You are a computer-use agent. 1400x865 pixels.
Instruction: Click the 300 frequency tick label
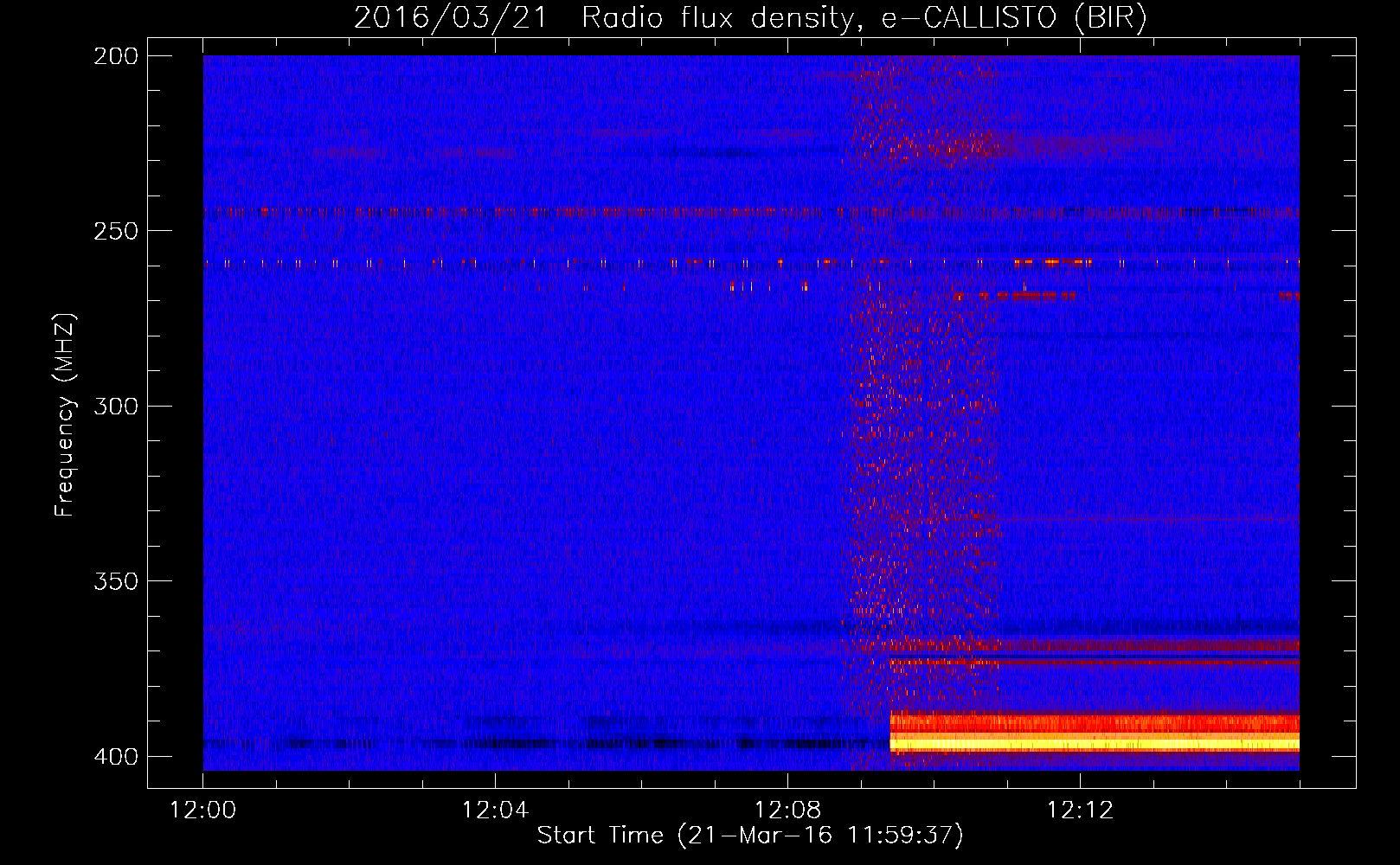116,407
